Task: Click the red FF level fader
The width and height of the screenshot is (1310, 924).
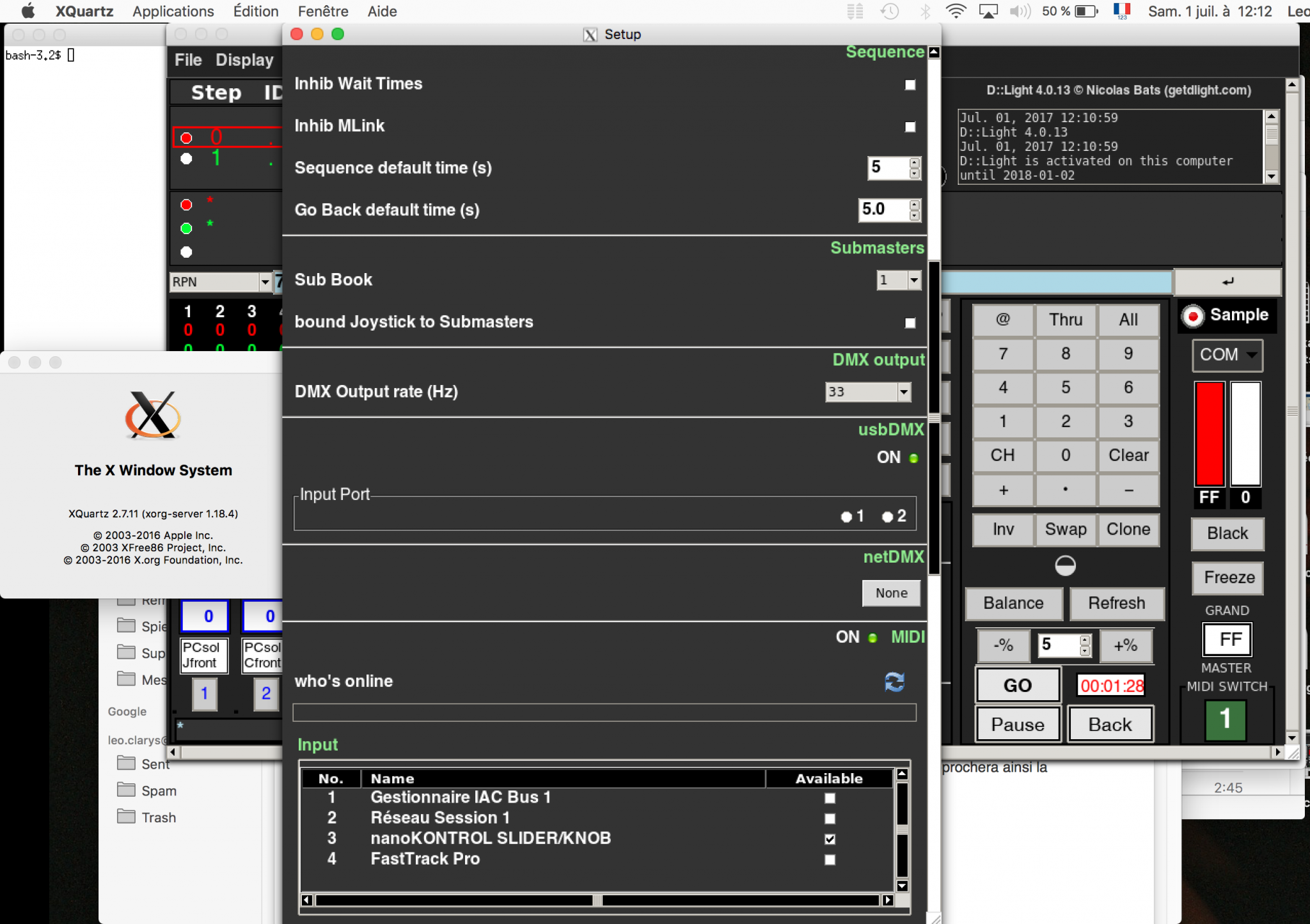Action: click(1209, 434)
